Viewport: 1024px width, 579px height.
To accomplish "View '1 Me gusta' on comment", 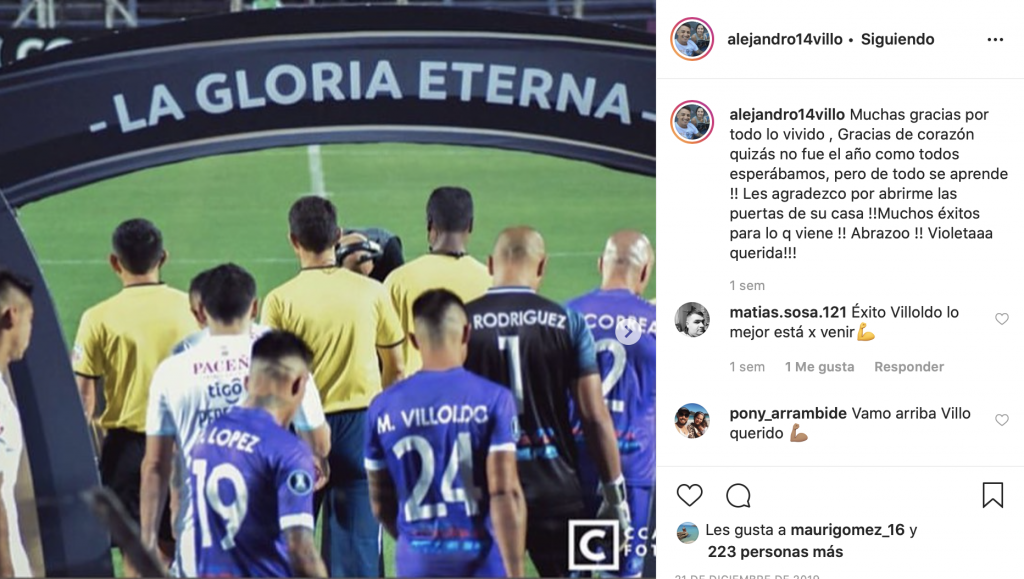I will (820, 367).
